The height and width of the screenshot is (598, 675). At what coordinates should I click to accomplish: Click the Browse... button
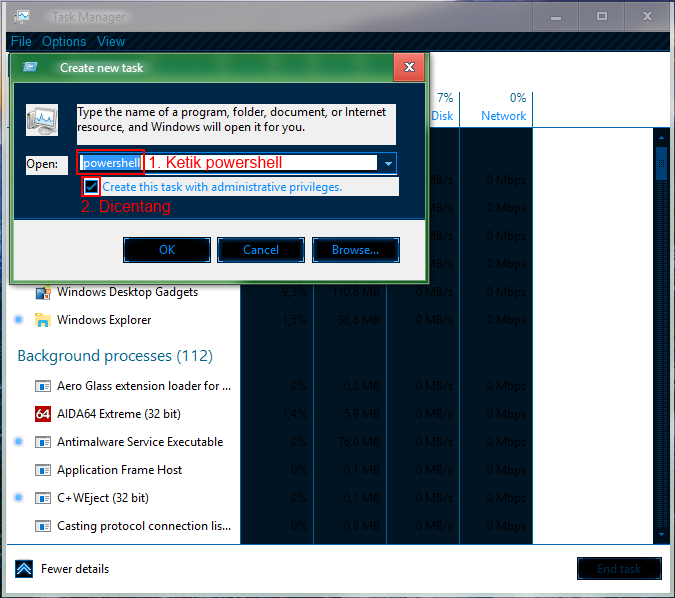pos(356,250)
